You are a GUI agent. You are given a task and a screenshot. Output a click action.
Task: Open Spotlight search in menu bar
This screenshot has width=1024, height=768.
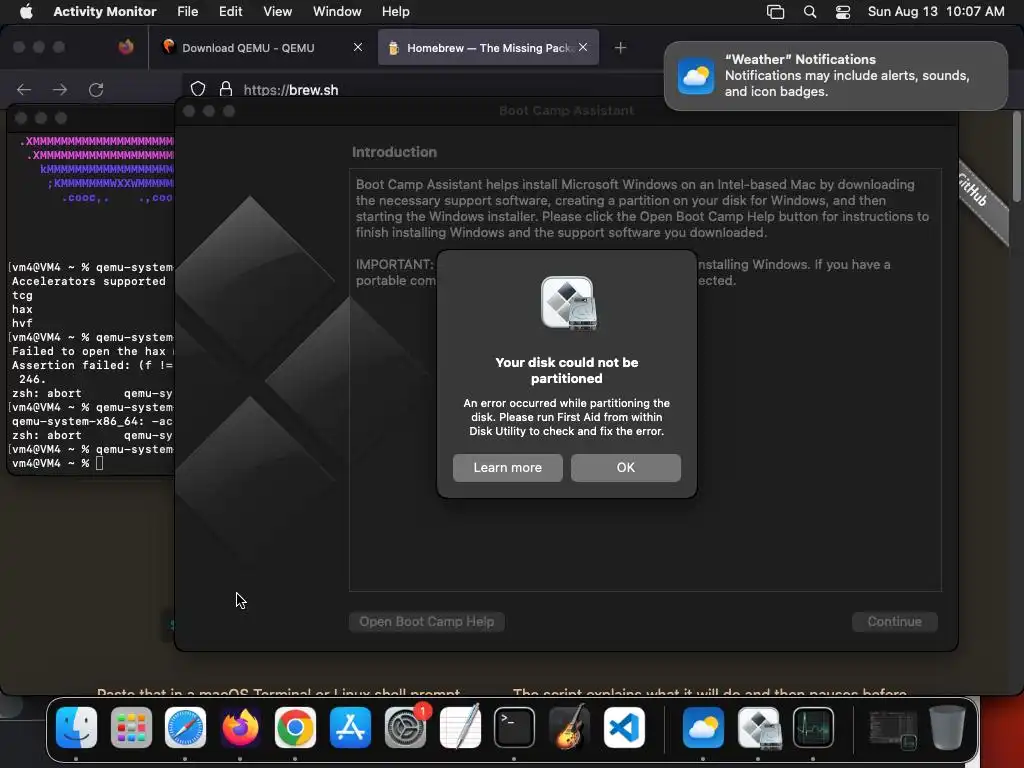[x=810, y=12]
